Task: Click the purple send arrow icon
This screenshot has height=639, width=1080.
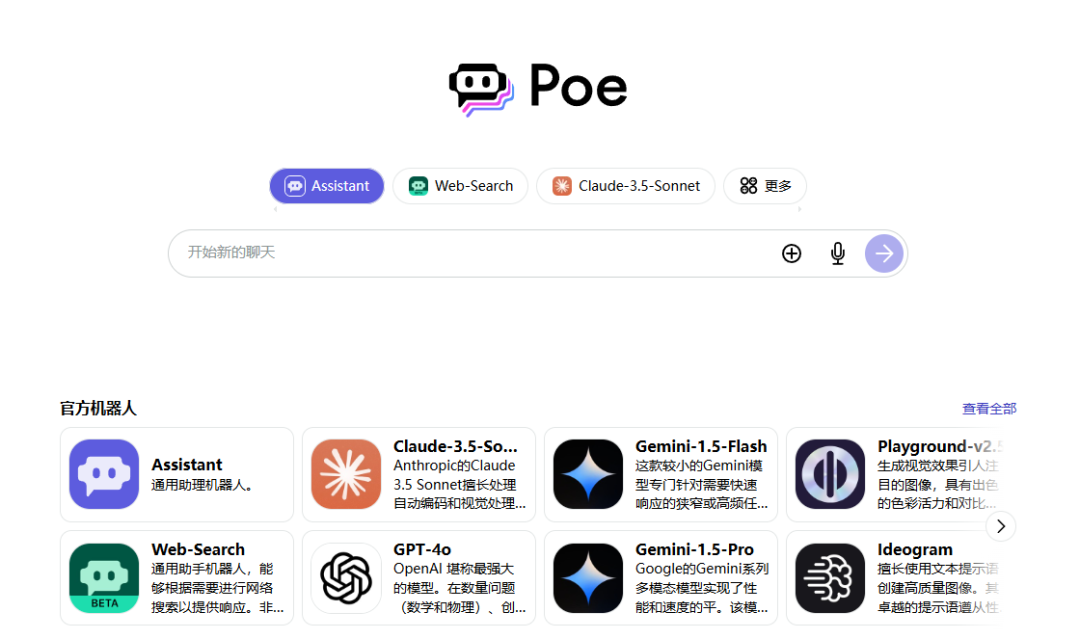Action: [884, 253]
